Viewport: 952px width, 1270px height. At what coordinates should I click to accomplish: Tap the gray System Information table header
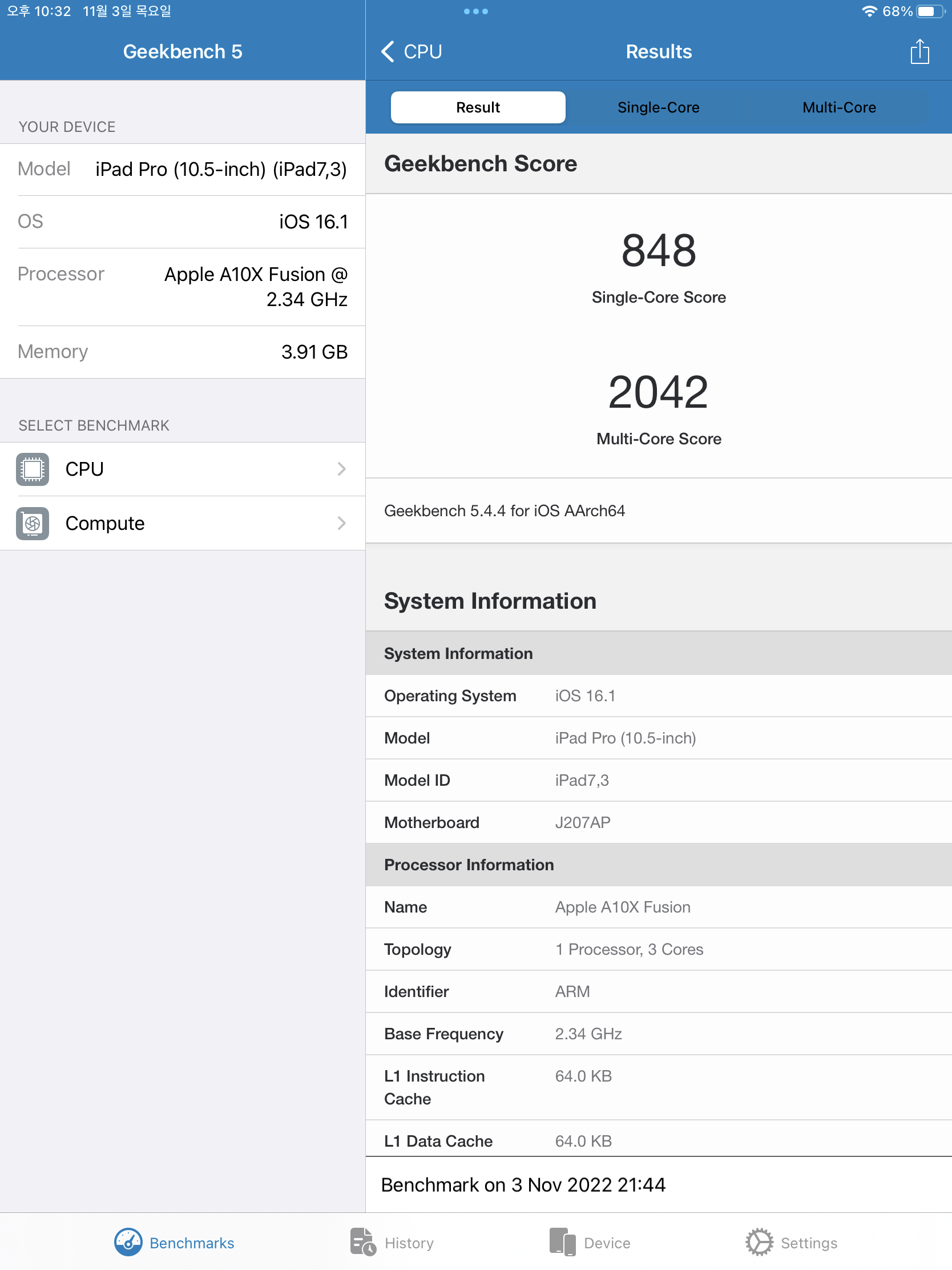click(658, 653)
